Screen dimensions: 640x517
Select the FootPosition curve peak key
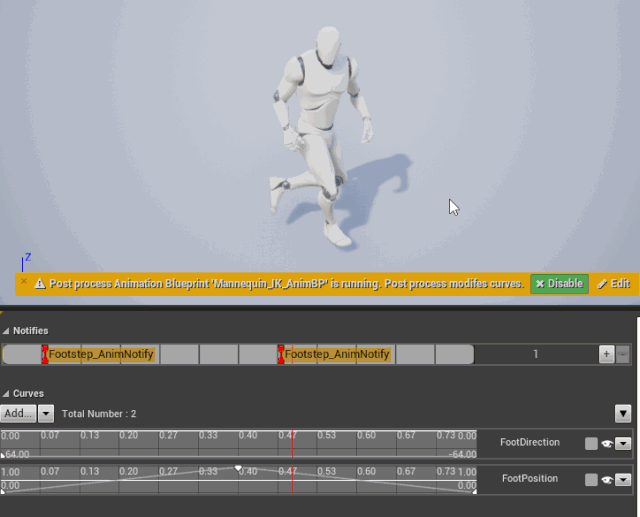point(238,468)
